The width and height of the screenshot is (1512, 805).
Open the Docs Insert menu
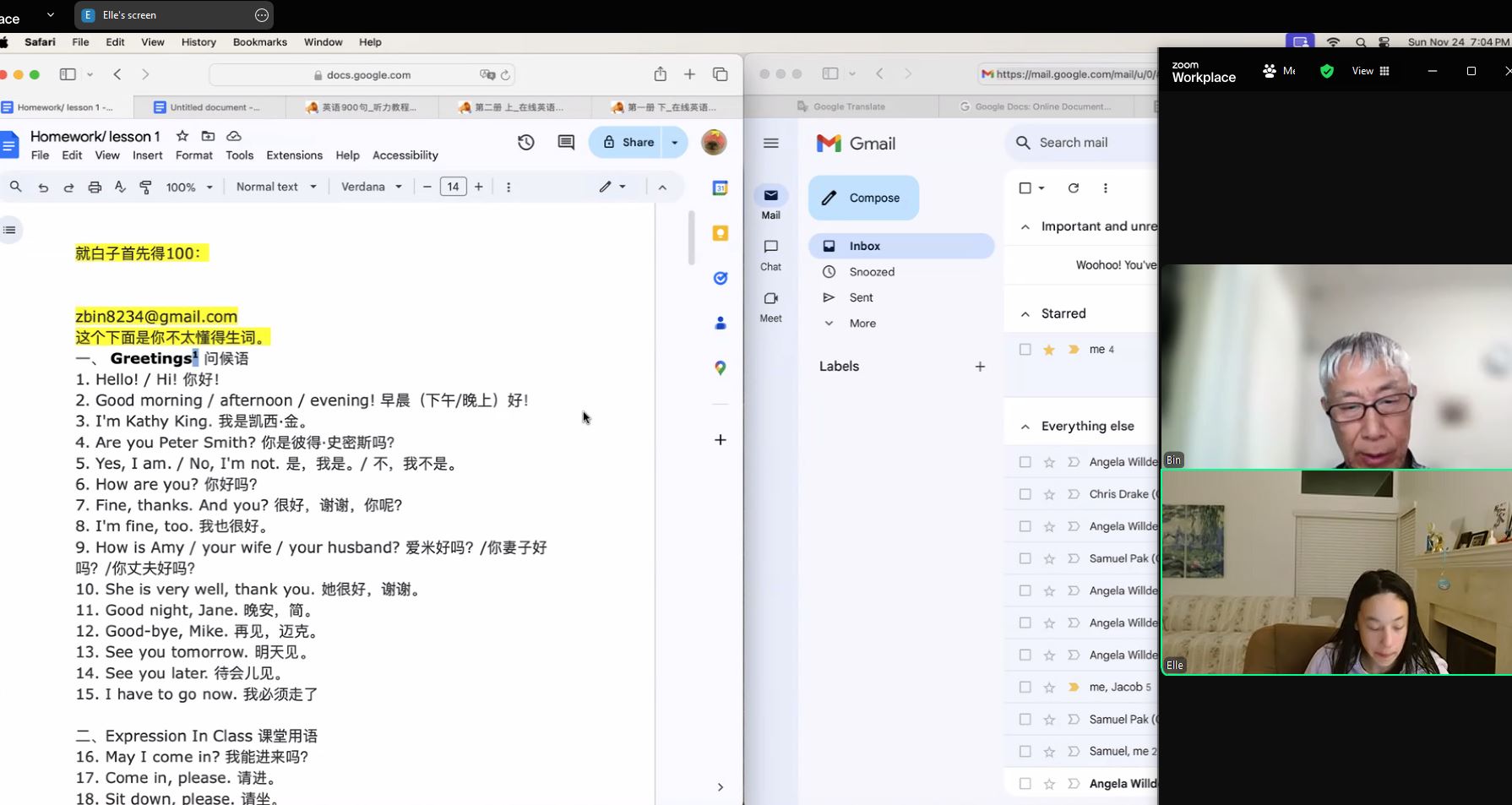pyautogui.click(x=147, y=155)
